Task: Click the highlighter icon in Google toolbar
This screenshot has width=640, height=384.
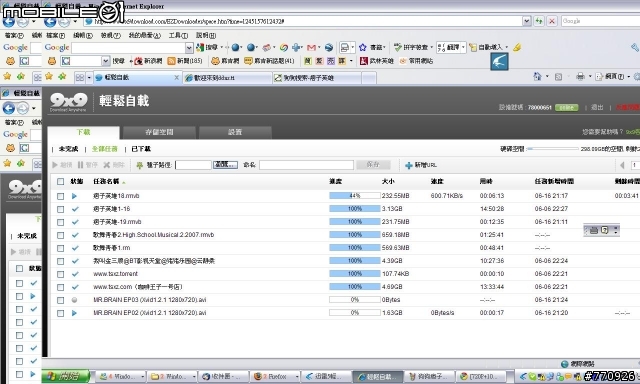Action: [x=517, y=48]
